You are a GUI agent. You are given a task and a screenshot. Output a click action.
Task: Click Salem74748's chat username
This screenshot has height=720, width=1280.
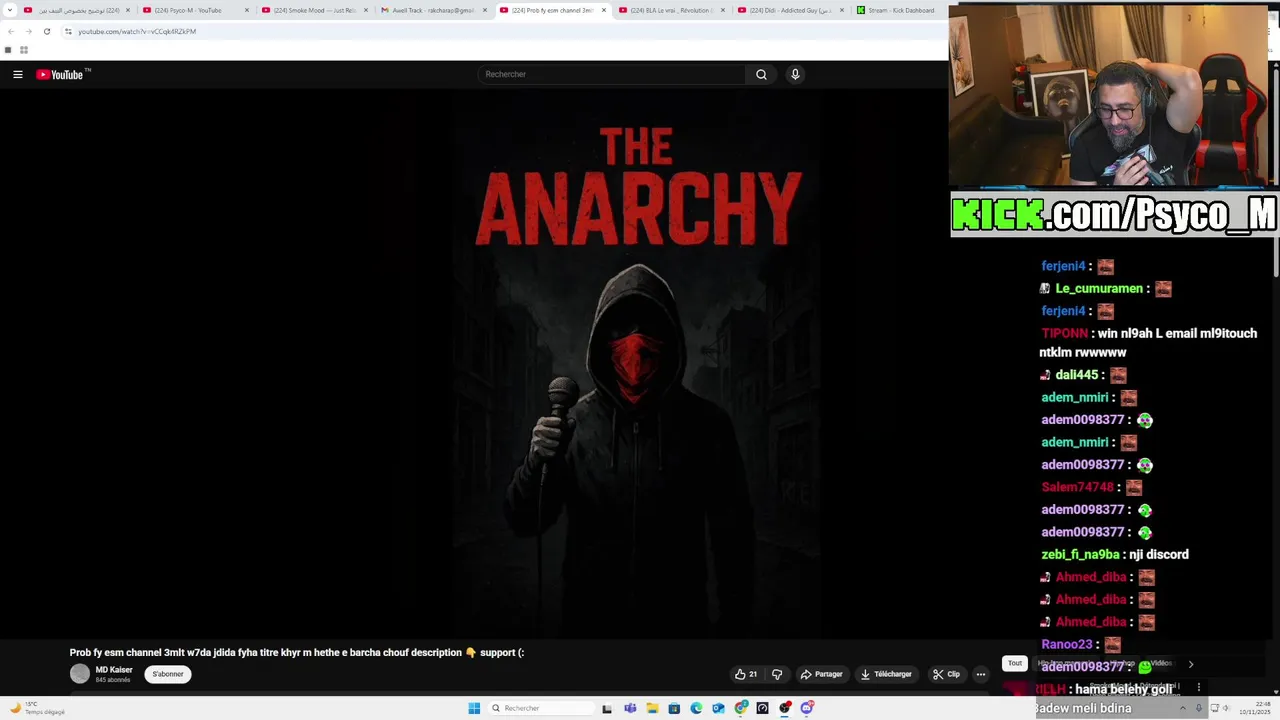click(1077, 487)
